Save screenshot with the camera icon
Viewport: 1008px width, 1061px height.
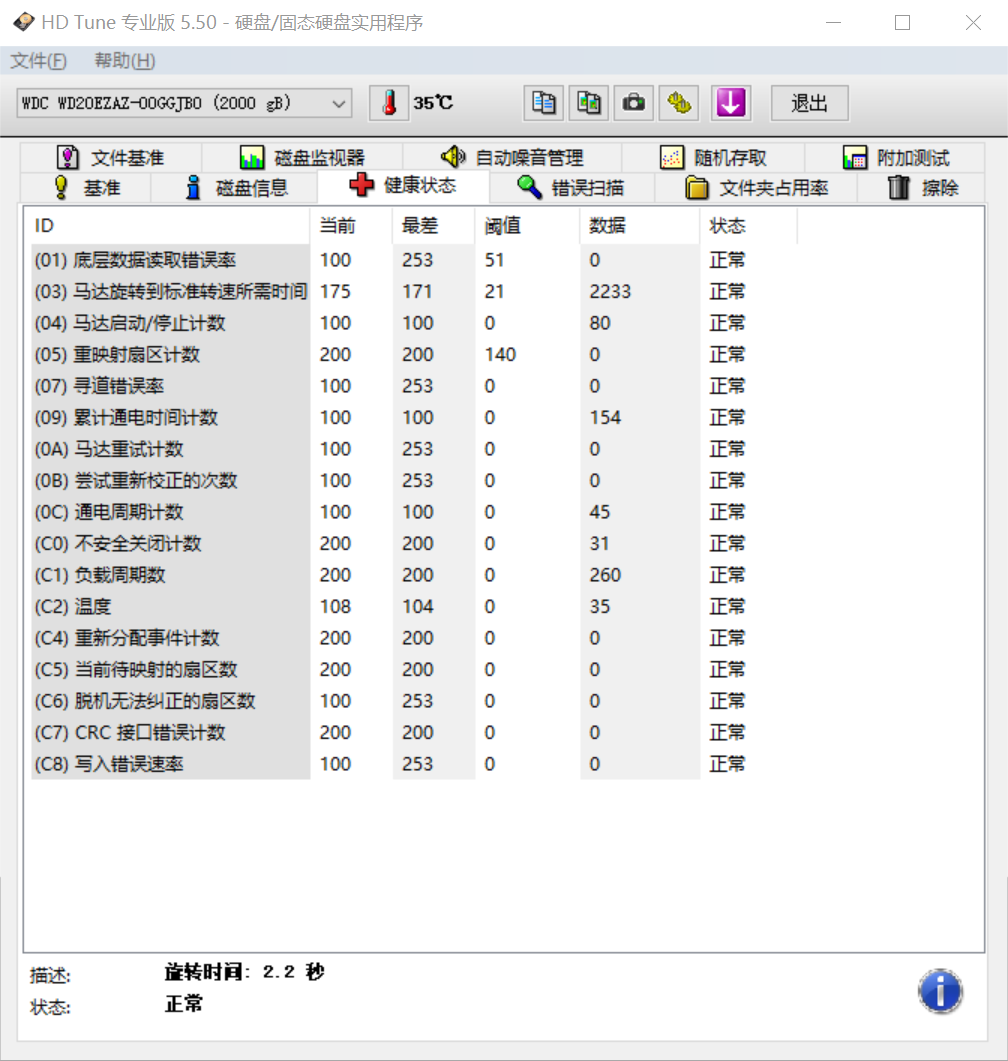634,103
